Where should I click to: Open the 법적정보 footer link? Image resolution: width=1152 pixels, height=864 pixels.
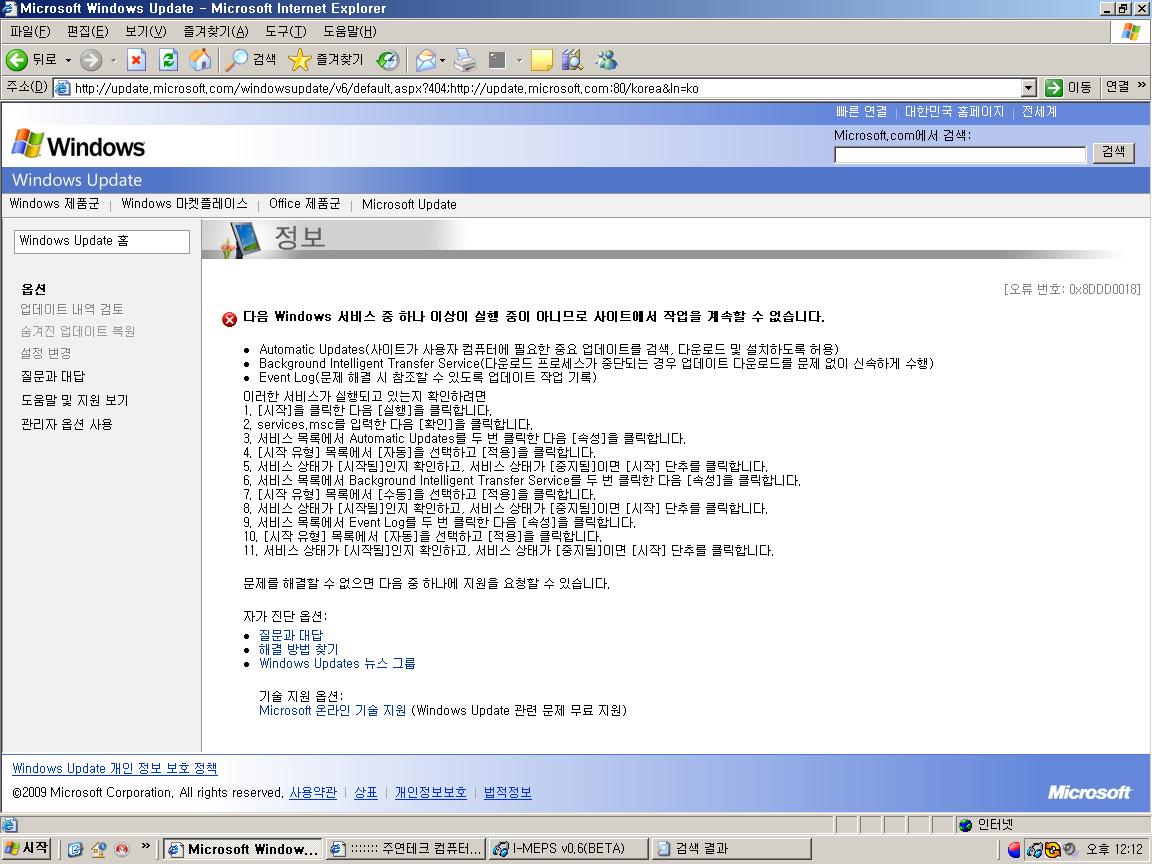pyautogui.click(x=508, y=793)
